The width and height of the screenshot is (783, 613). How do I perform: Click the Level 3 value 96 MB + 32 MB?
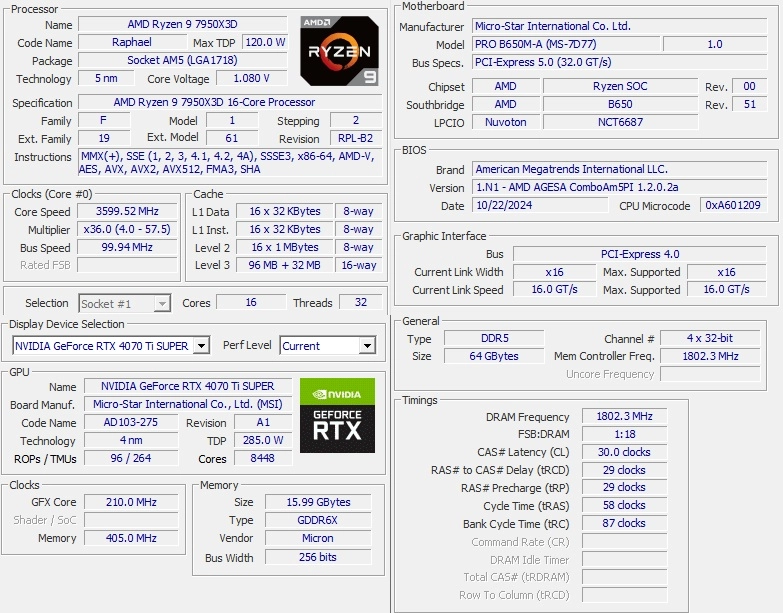point(285,265)
